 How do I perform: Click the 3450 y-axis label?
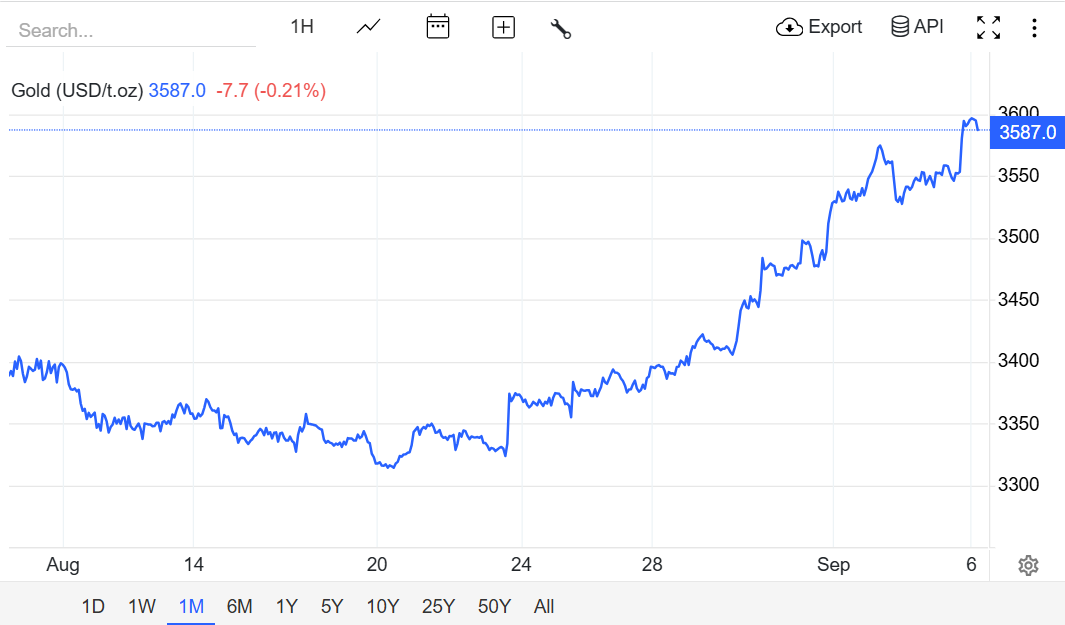[1018, 299]
